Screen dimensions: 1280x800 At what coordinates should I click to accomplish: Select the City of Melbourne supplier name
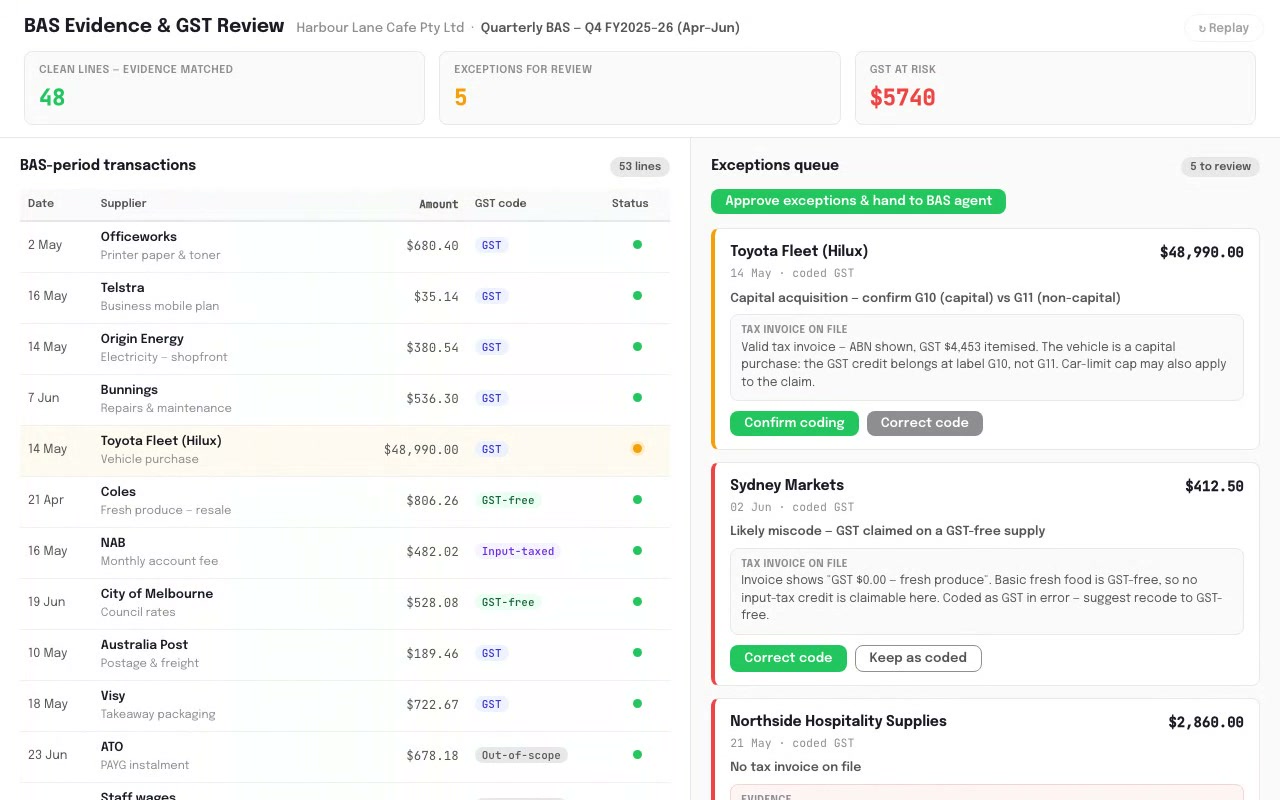pyautogui.click(x=157, y=594)
